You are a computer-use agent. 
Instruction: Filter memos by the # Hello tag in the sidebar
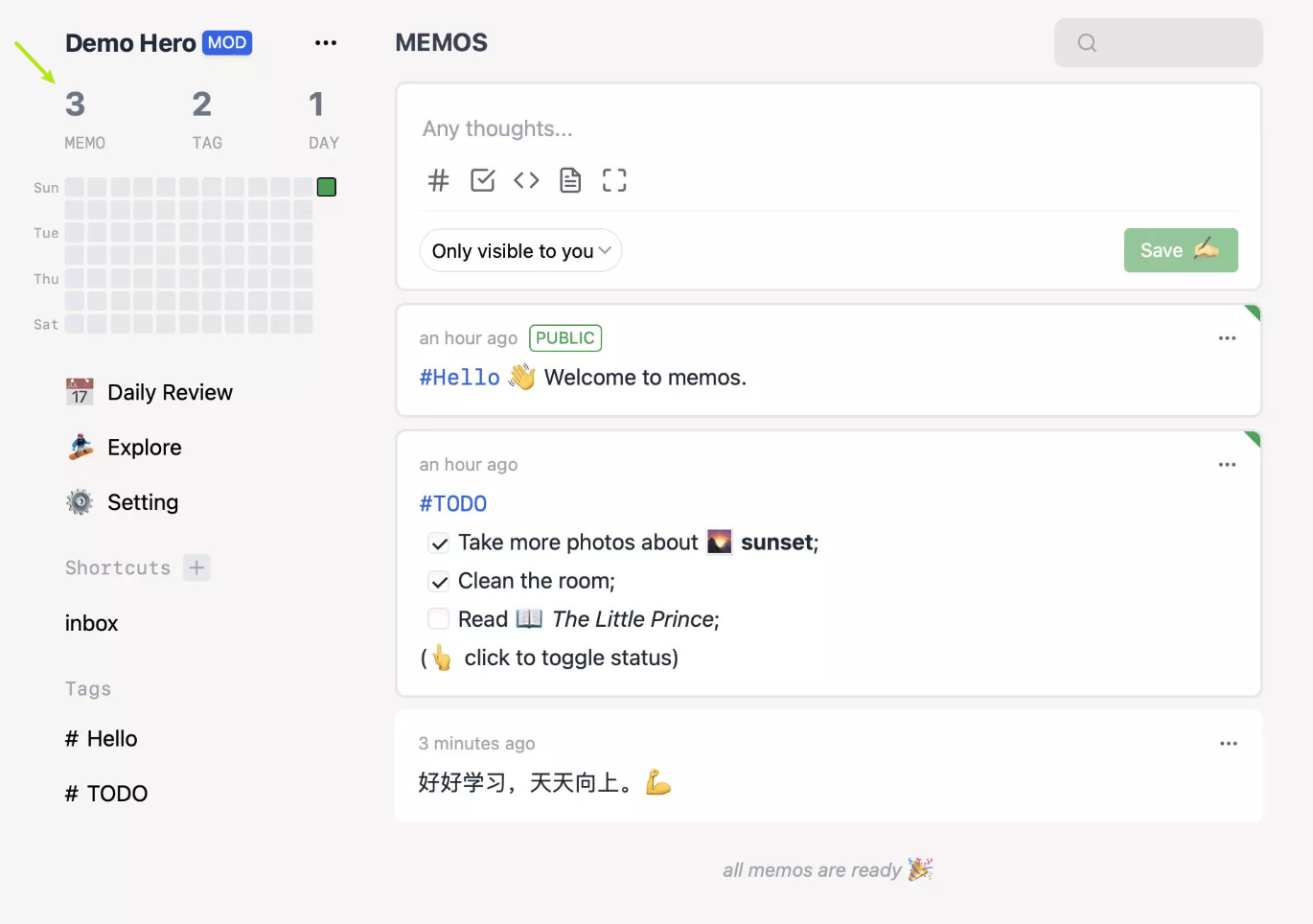pyautogui.click(x=101, y=739)
